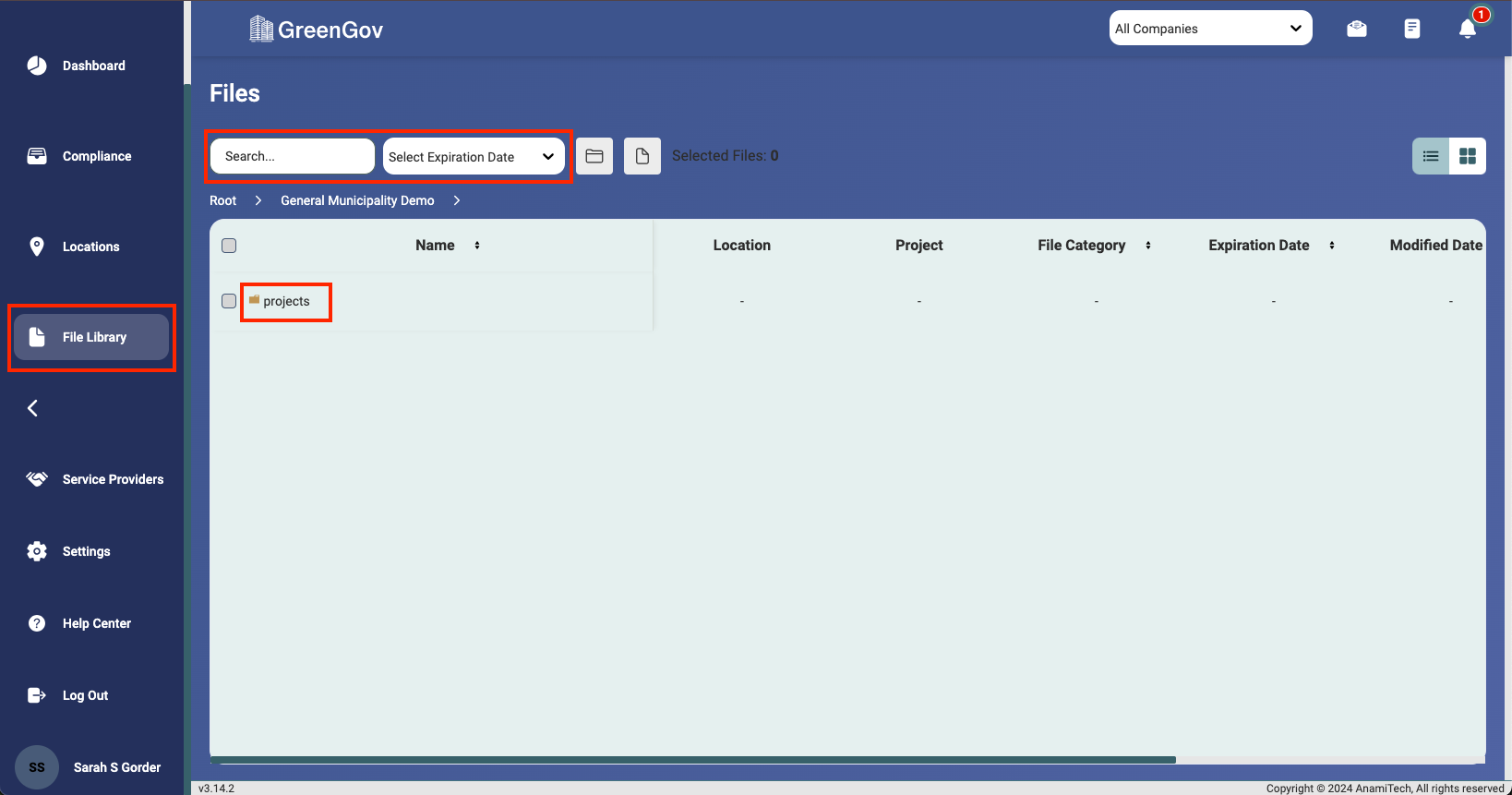Click the Project column header text
This screenshot has width=1512, height=795.
pos(919,246)
